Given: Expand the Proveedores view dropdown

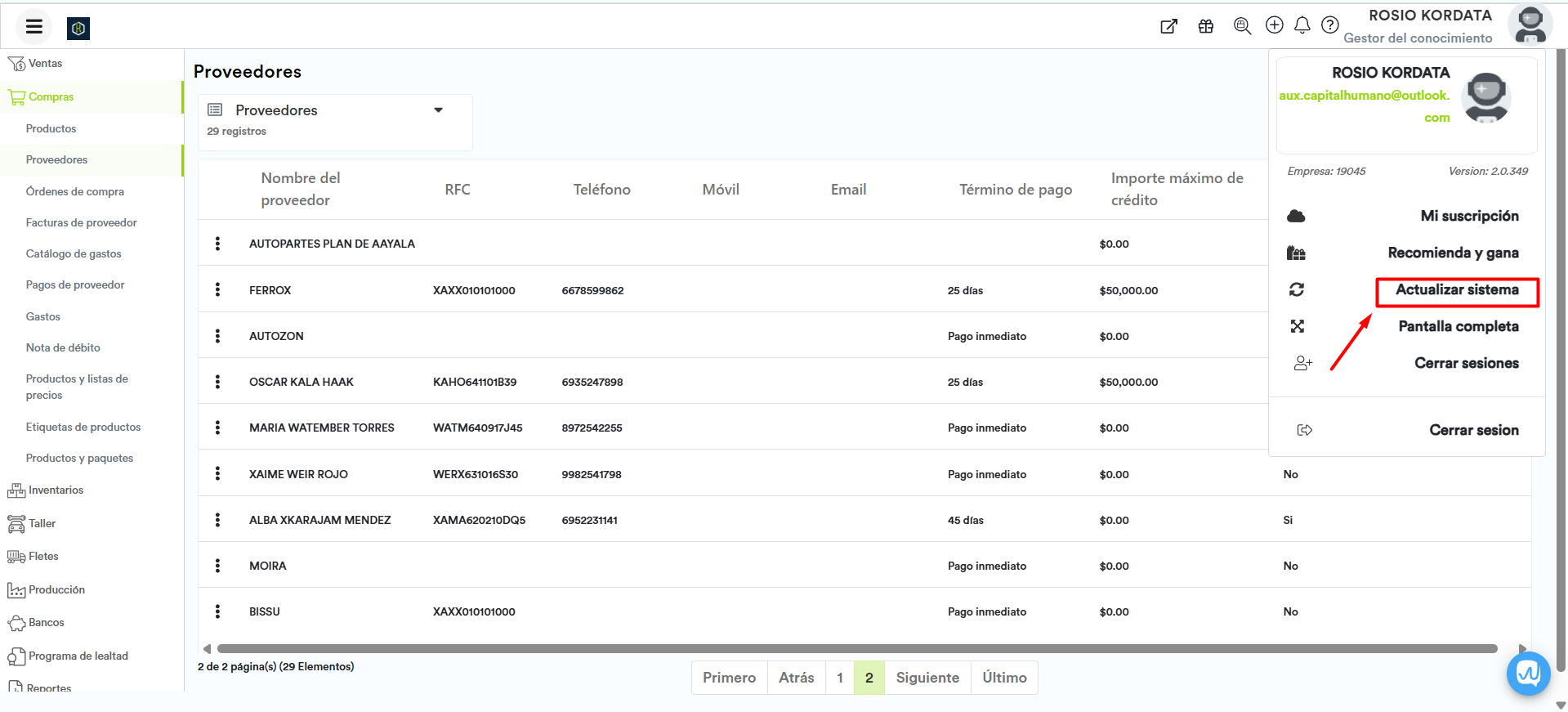Looking at the screenshot, I should coord(438,110).
